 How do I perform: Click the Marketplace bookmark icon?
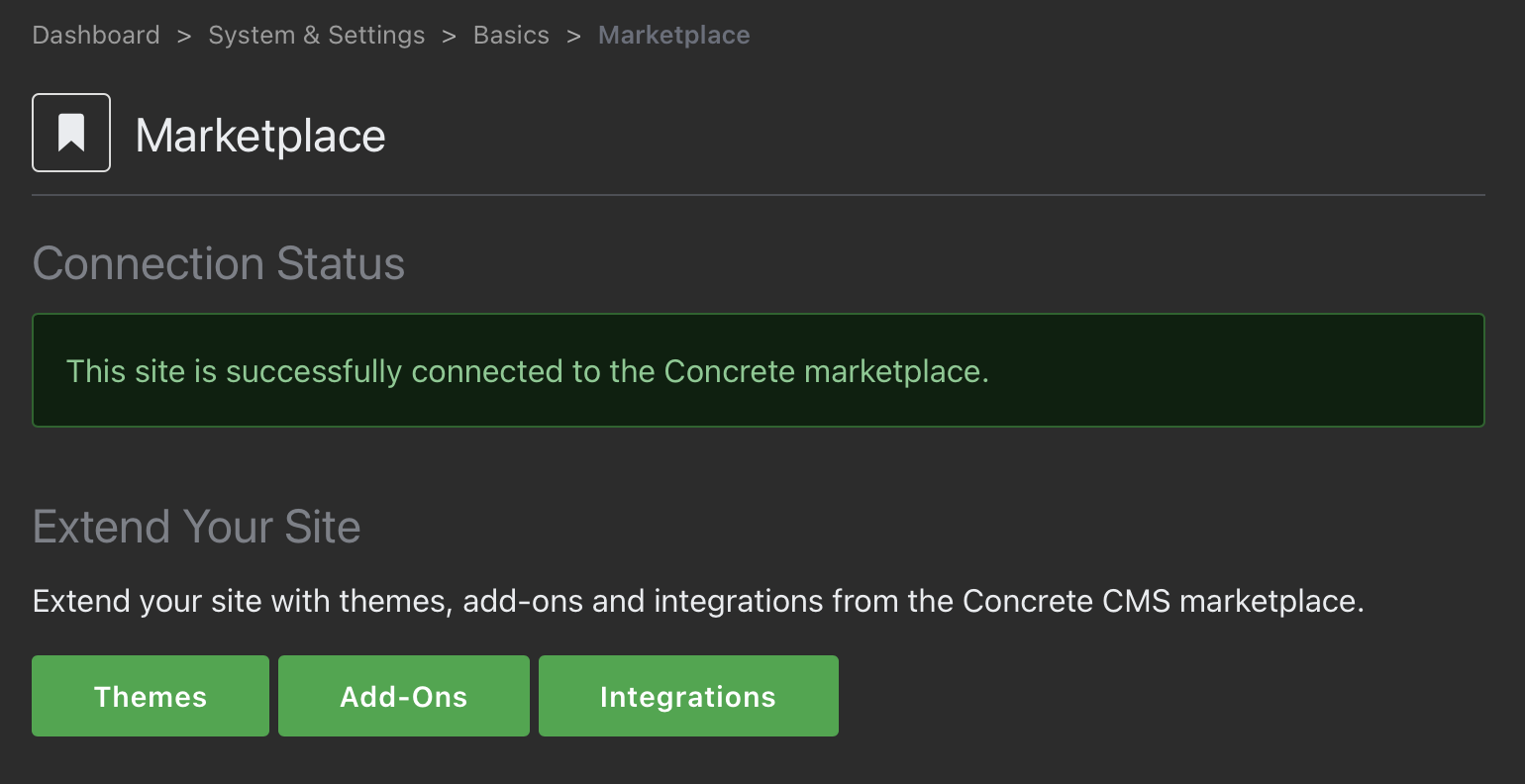(71, 133)
